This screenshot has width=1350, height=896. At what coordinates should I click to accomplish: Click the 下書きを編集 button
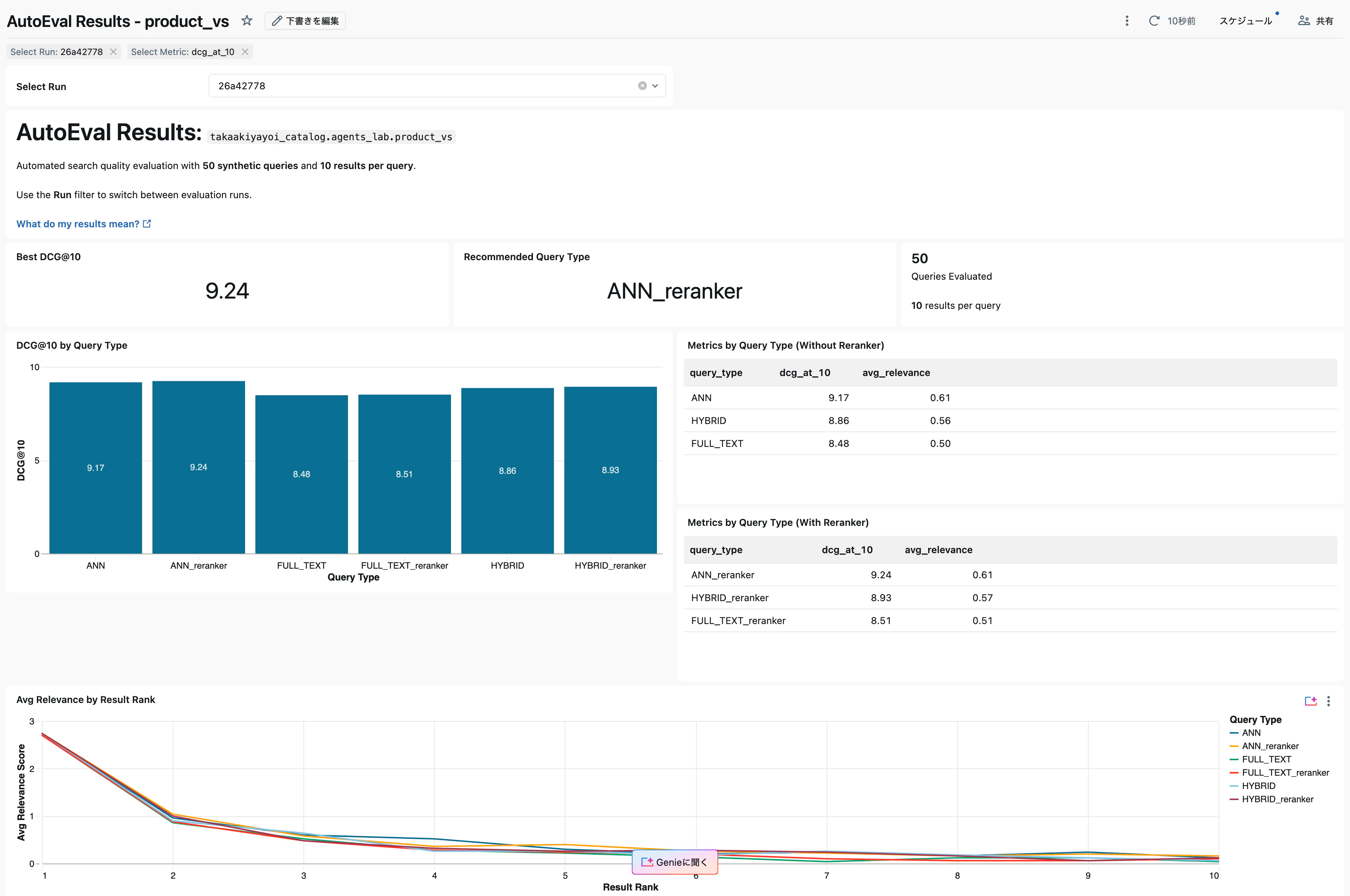pyautogui.click(x=304, y=21)
